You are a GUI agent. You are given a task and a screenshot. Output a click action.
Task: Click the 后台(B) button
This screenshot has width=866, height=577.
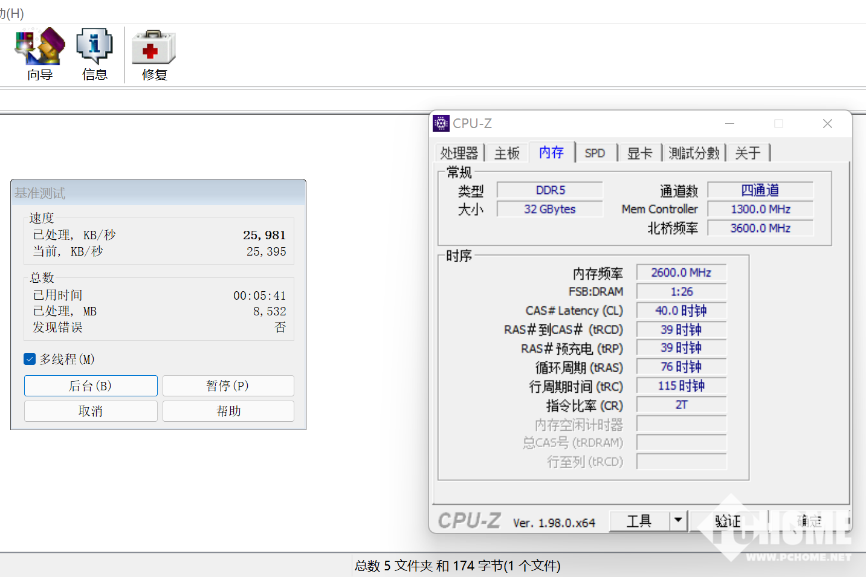91,386
